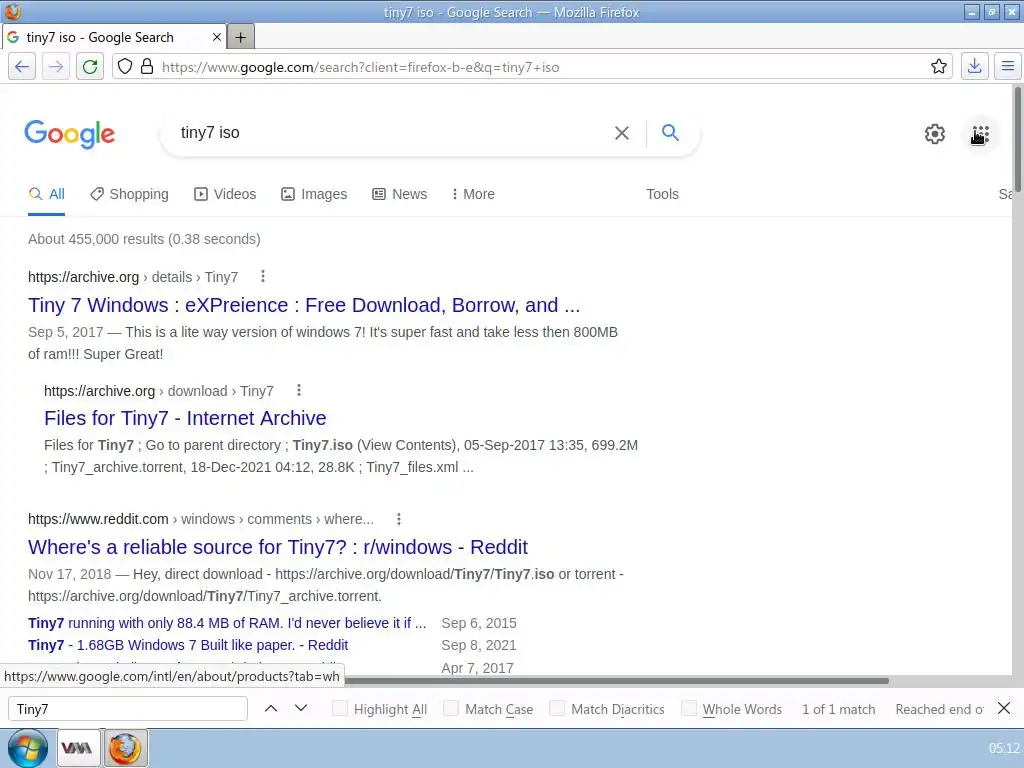Open Google quick settings gear
The image size is (1024, 768).
pos(935,134)
